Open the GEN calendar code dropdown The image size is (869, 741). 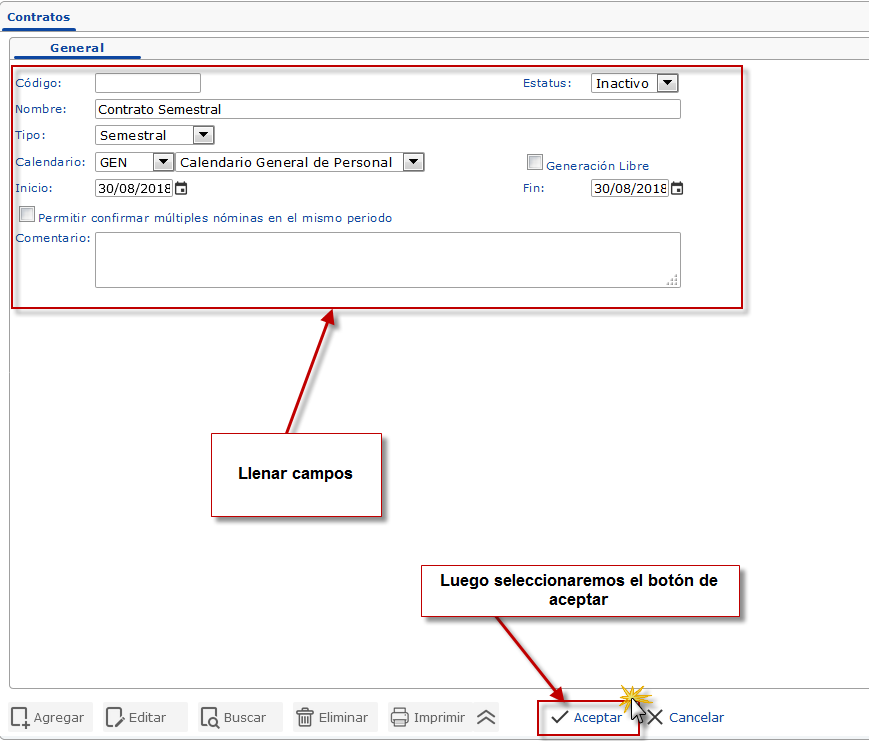tap(135, 162)
